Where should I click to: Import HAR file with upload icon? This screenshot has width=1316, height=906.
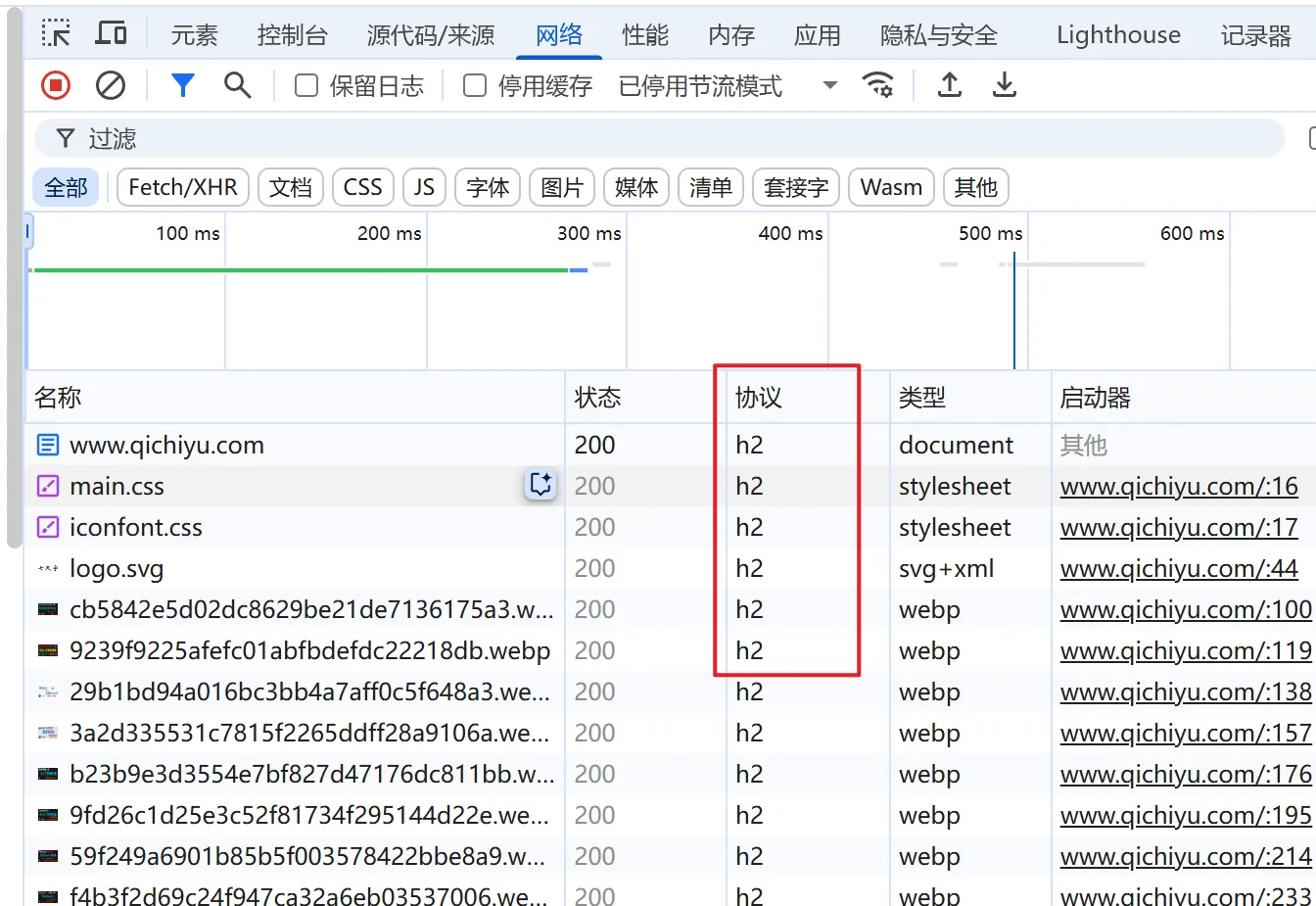point(949,86)
